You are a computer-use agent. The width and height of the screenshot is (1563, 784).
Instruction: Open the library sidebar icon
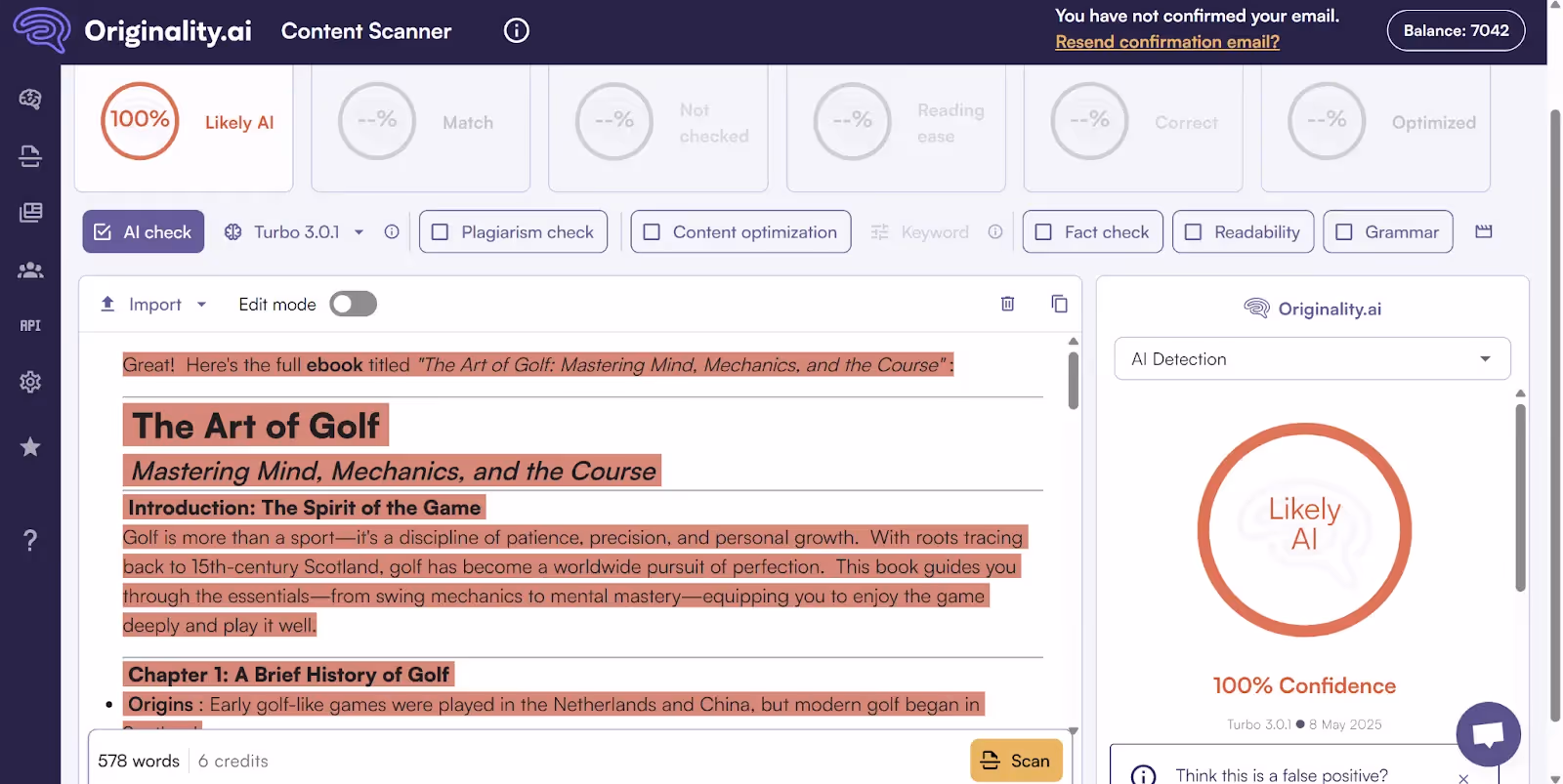pyautogui.click(x=30, y=212)
